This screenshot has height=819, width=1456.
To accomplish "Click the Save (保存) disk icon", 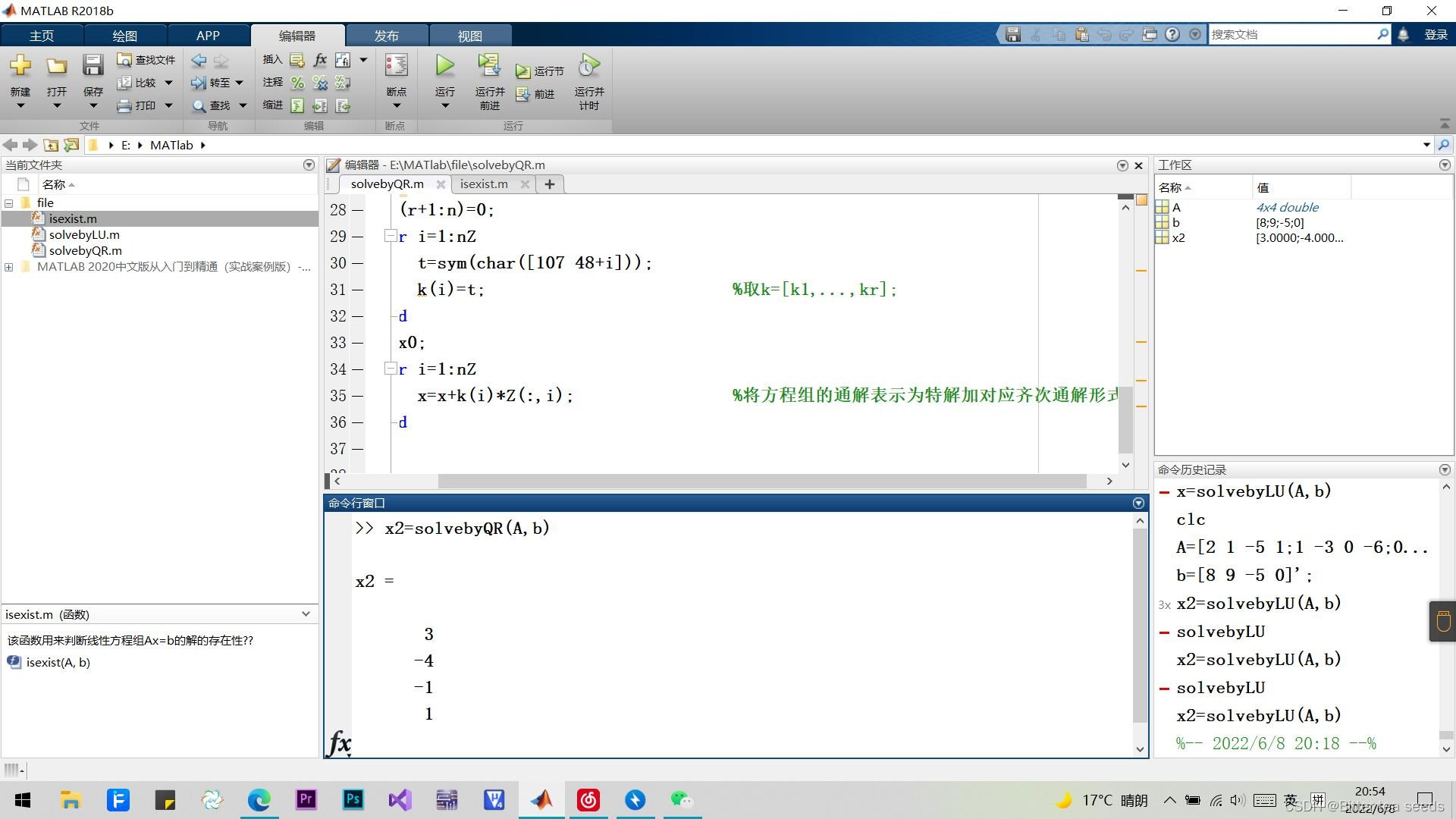I will tap(93, 66).
